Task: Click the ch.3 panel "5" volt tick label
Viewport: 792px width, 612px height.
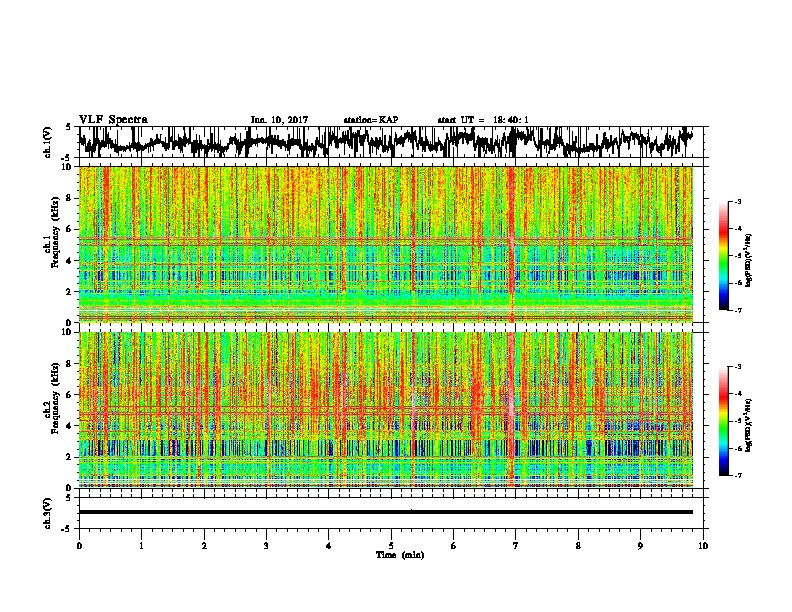Action: click(69, 498)
